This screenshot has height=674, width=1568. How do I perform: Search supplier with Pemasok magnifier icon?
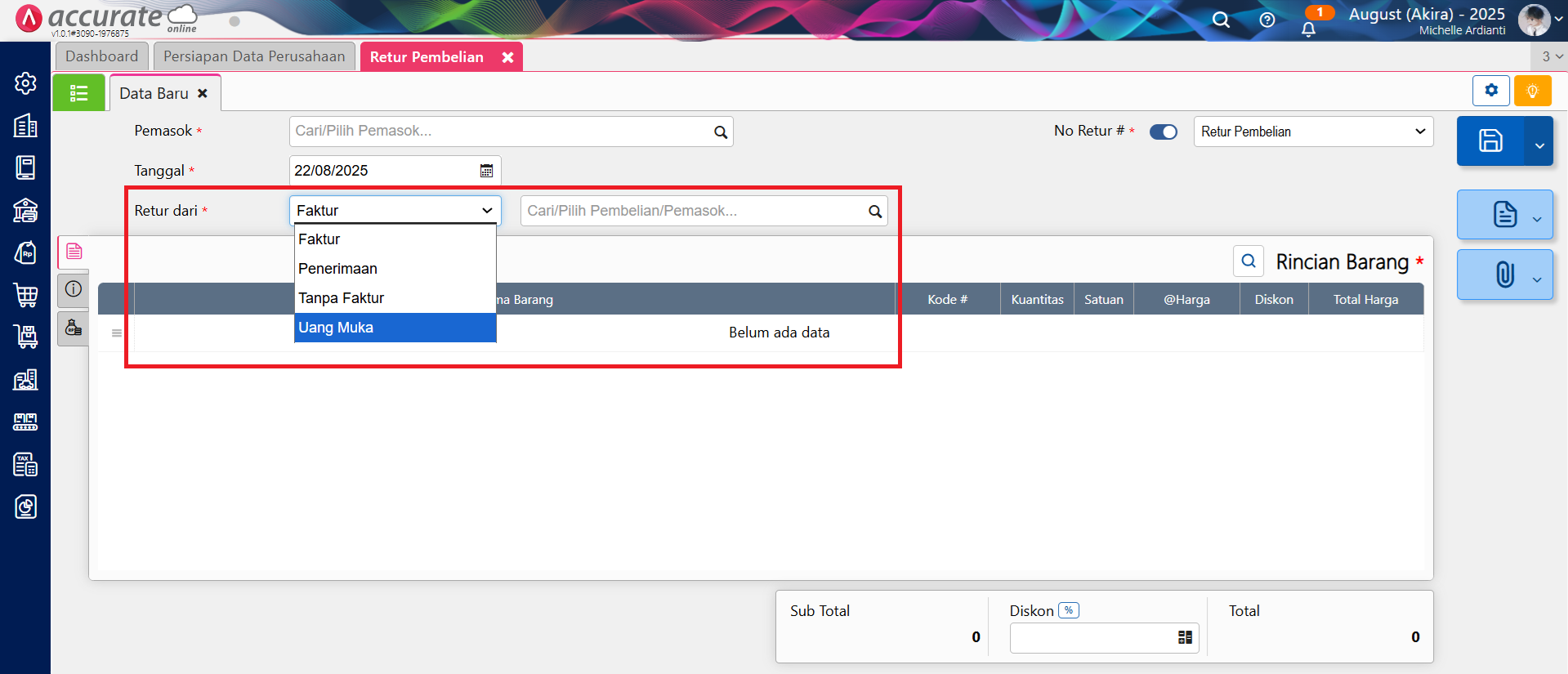click(720, 132)
